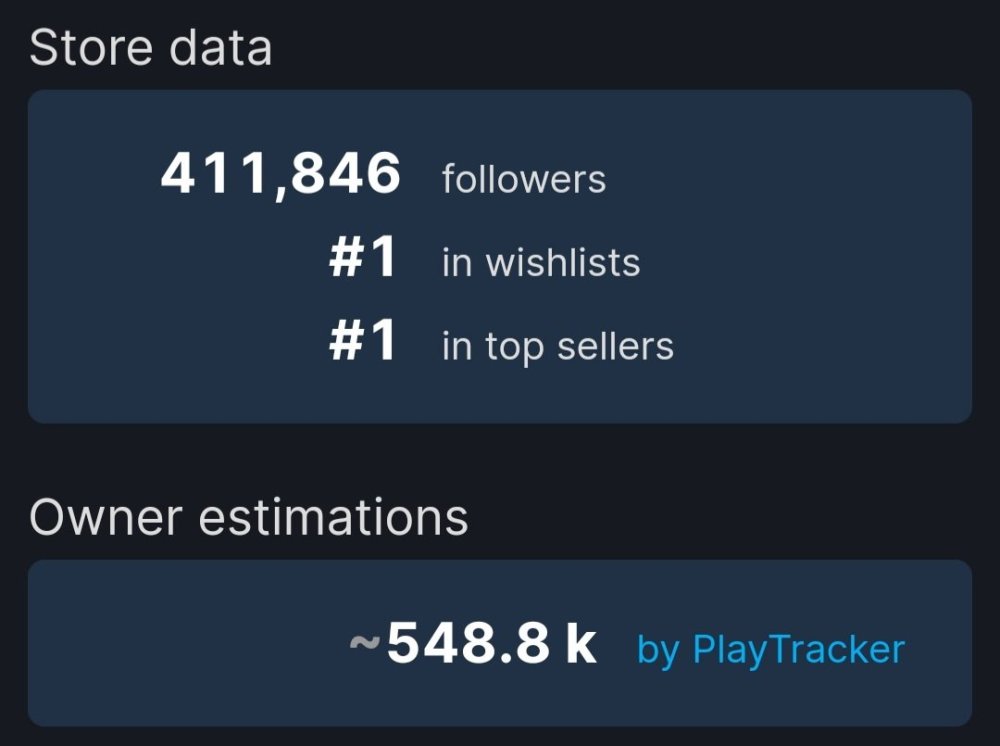Click the "Owner estimations" heading
The width and height of the screenshot is (1000, 746).
(x=249, y=517)
